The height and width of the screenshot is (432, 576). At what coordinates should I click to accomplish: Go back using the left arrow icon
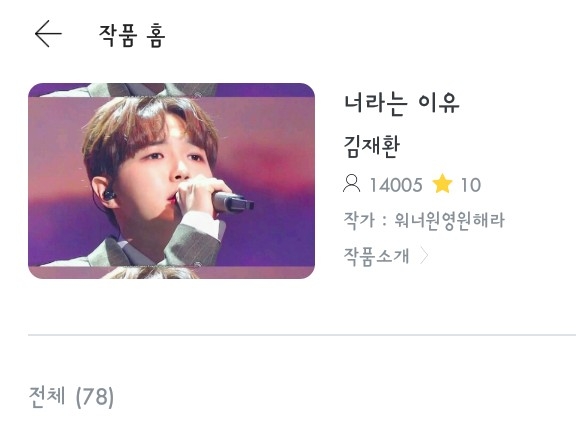[x=48, y=34]
